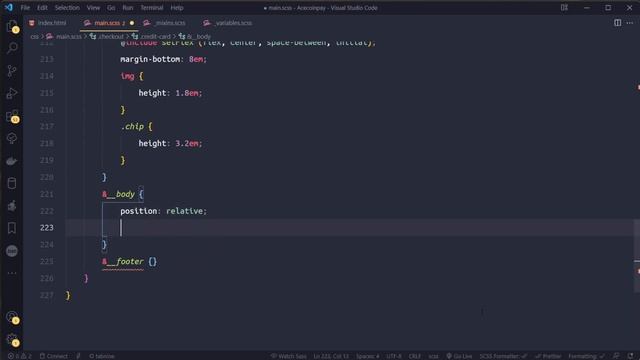Click Go Live in the status bar
This screenshot has width=640, height=360.
click(x=459, y=356)
